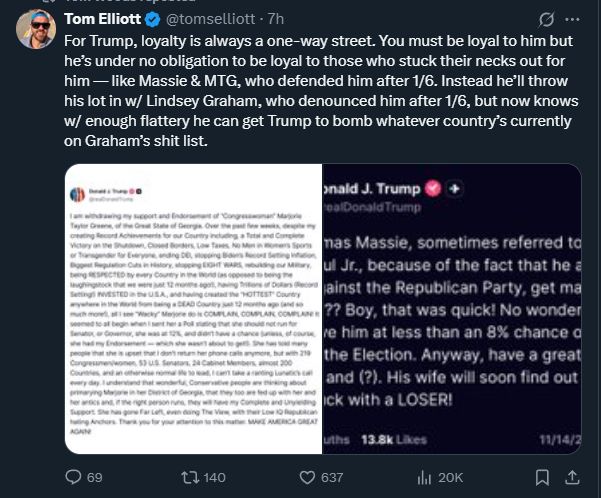Screen dimensions: 601x498
Task: Open the Tom Elliott display name link
Action: tap(102, 19)
